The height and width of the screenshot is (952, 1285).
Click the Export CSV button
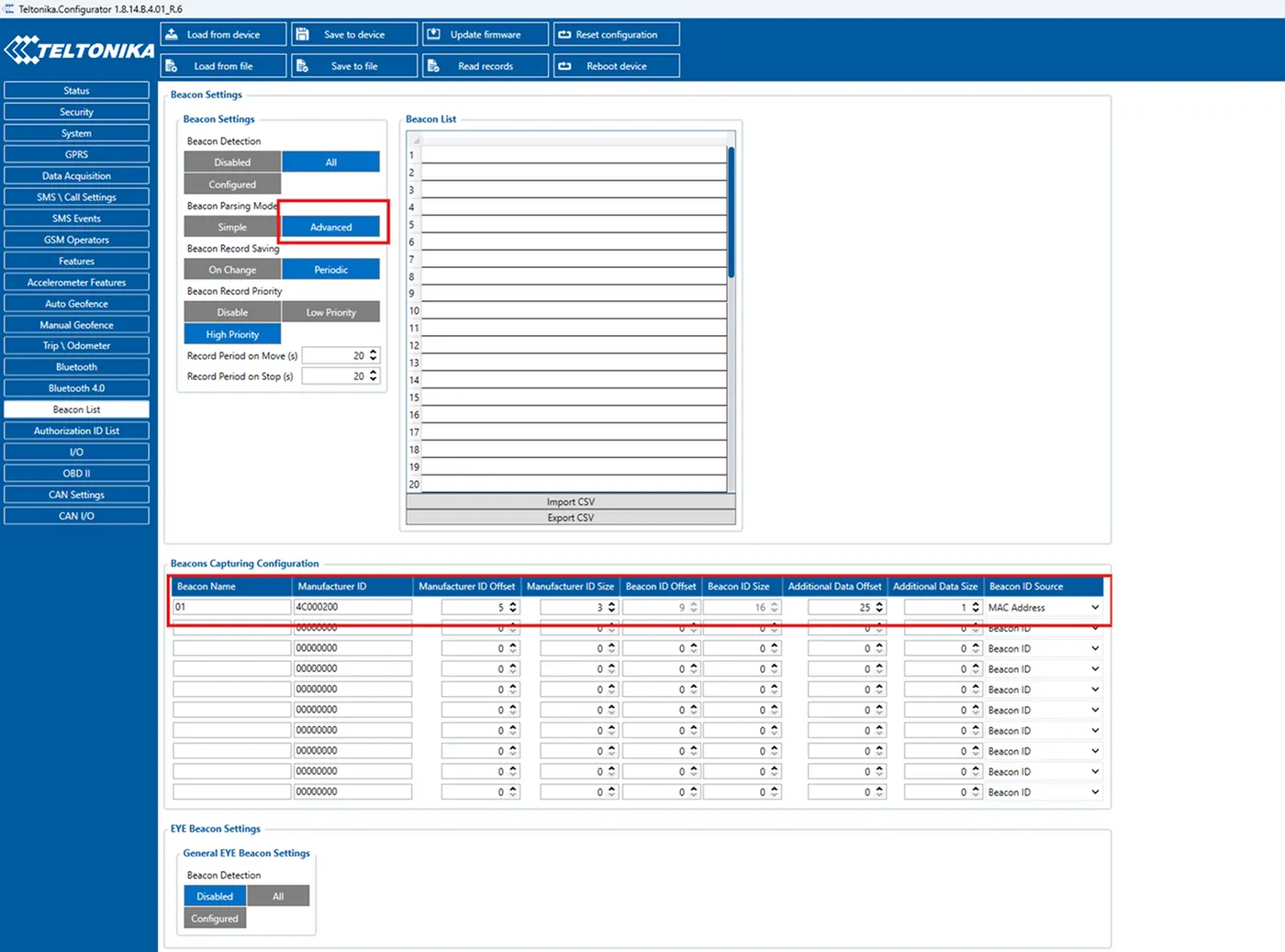tap(571, 517)
